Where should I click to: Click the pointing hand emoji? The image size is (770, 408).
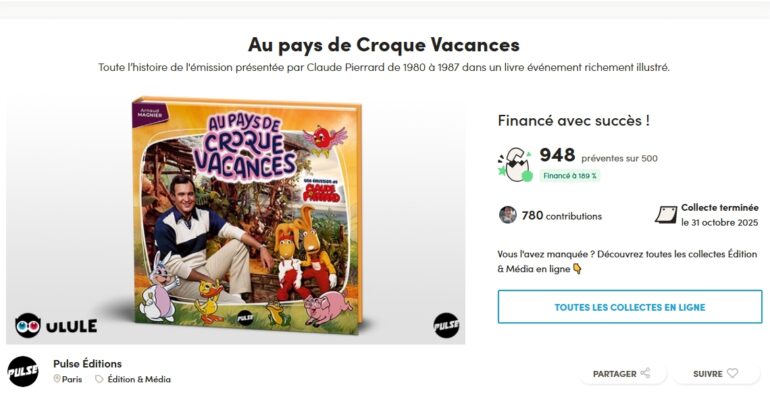(577, 269)
